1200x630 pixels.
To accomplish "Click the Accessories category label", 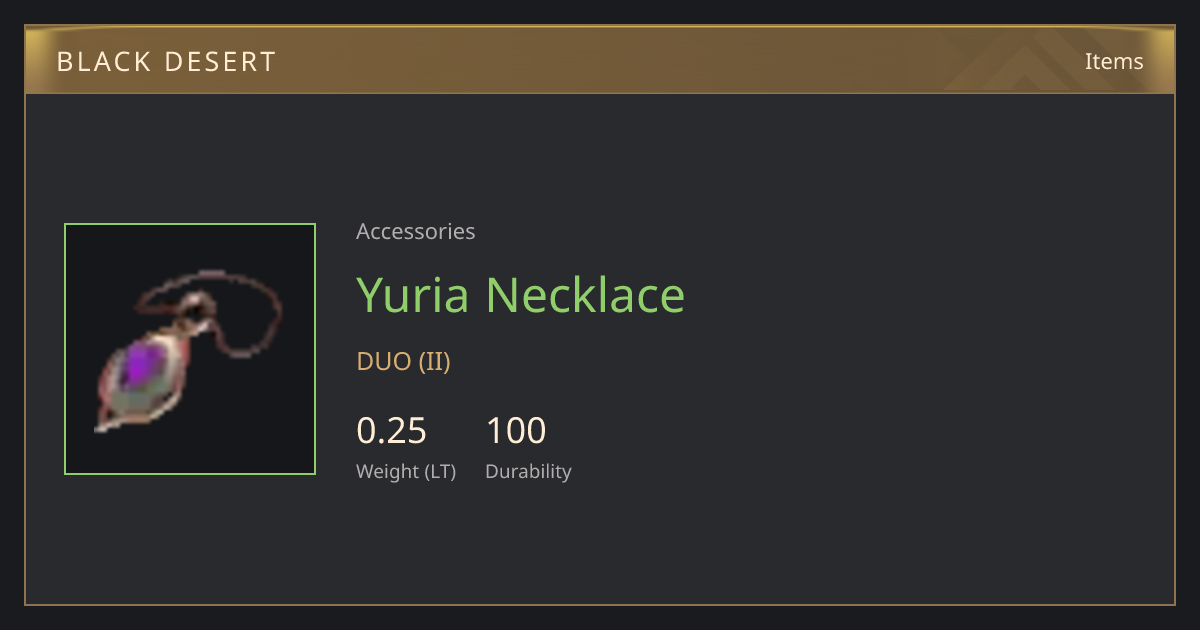I will click(x=416, y=231).
